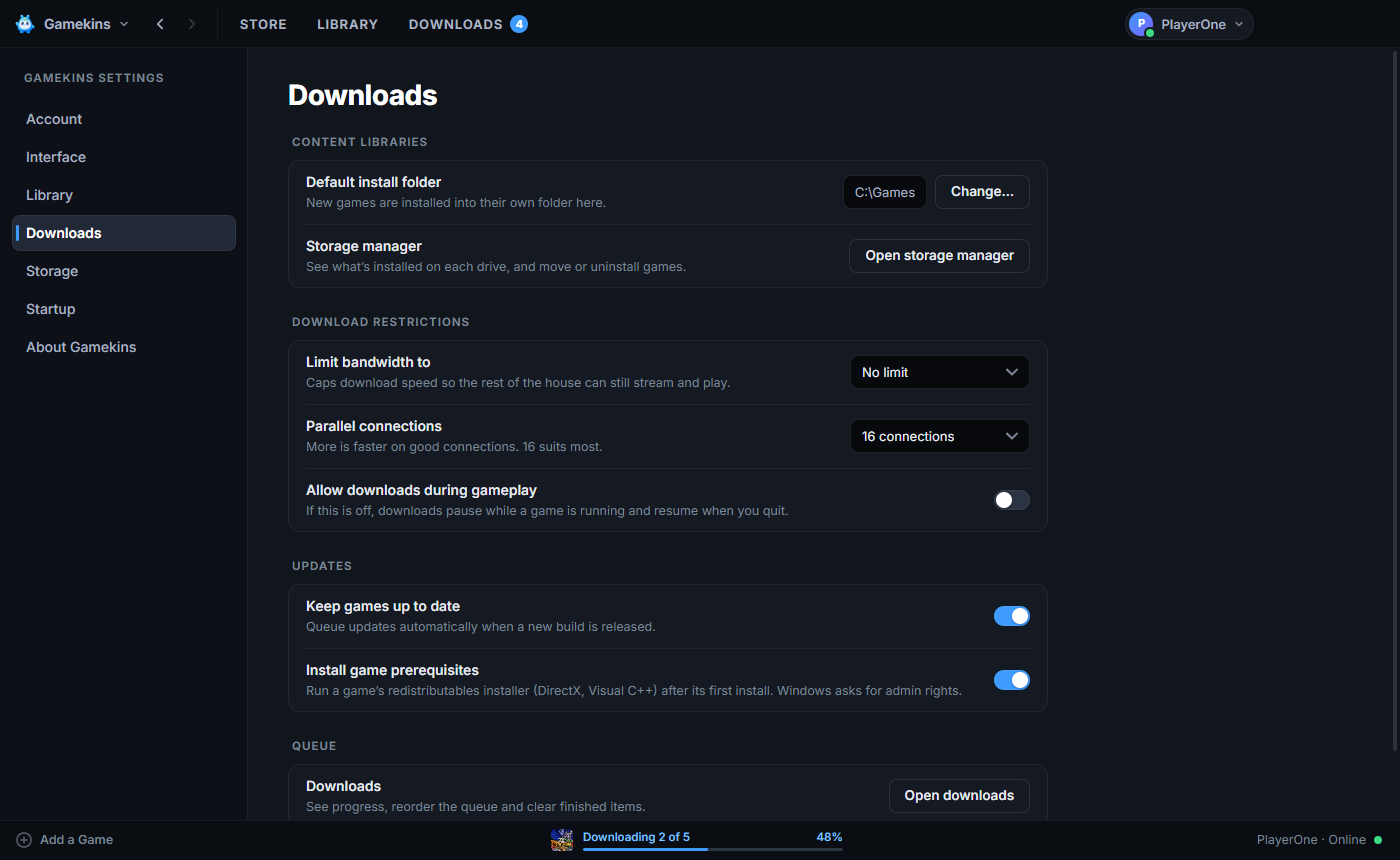Turn off Keep games up to date
The width and height of the screenshot is (1400, 860).
[x=1012, y=616]
